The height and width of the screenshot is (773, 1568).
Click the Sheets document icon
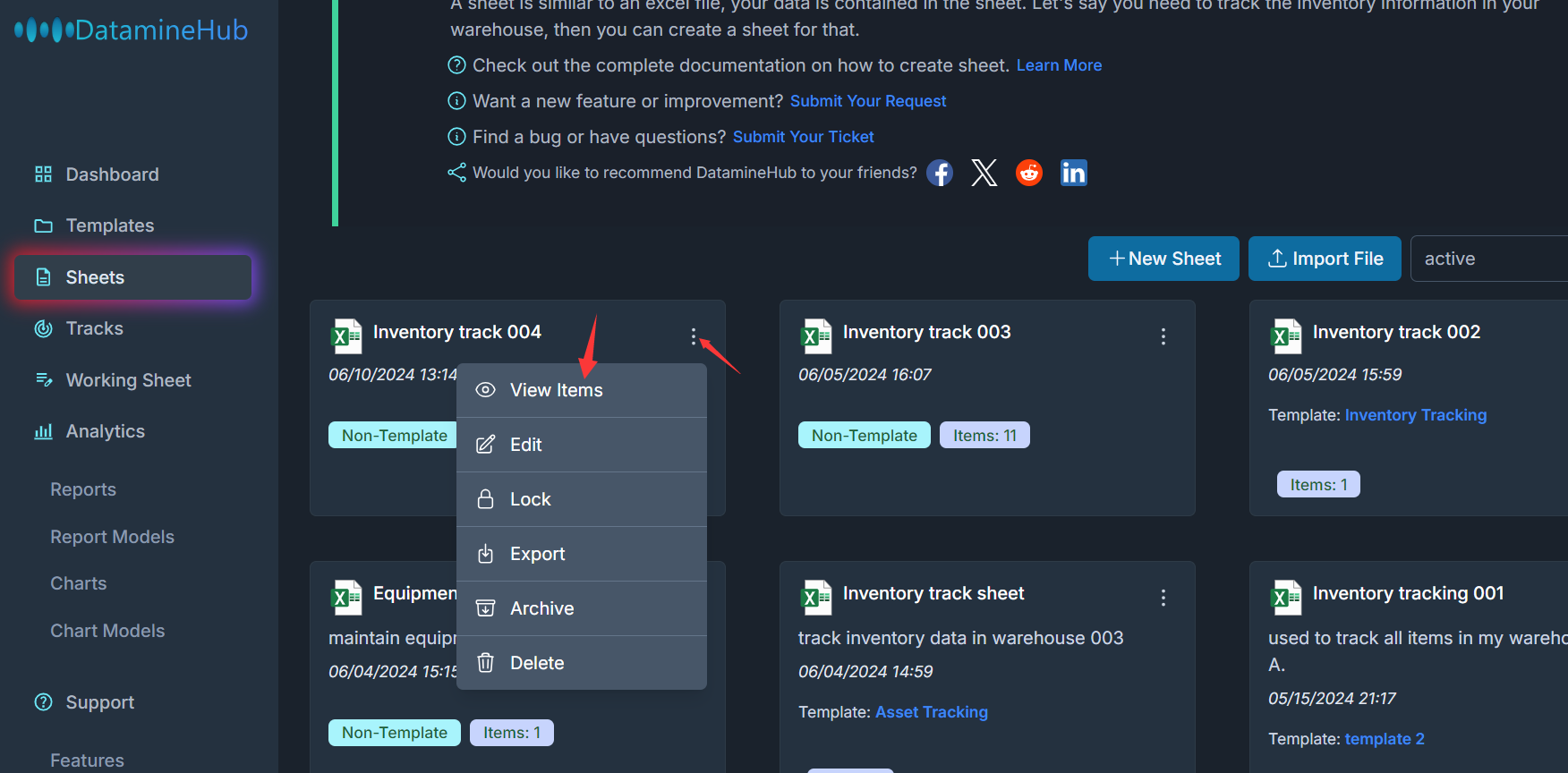(43, 277)
